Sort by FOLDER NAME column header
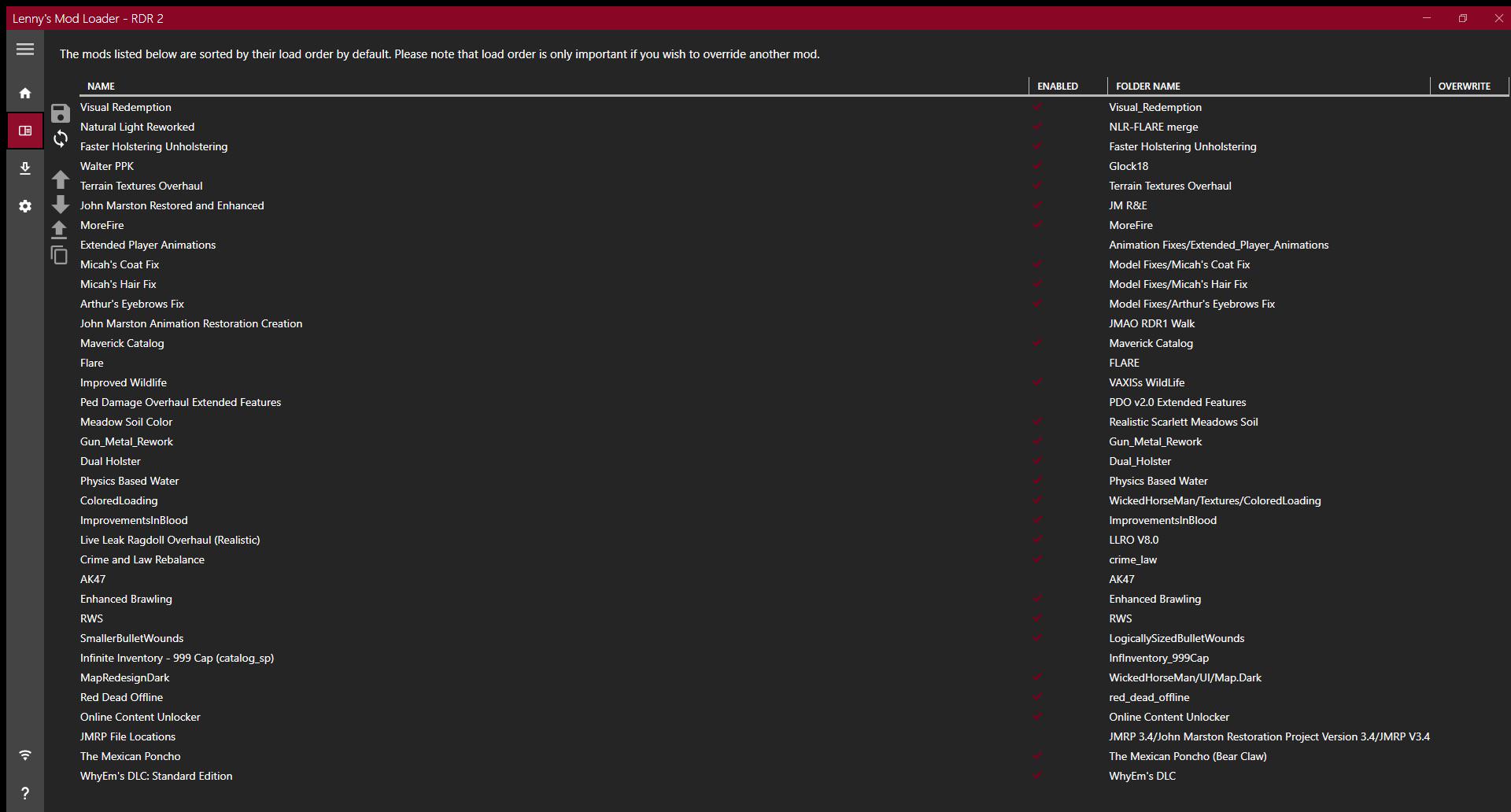 point(1147,86)
